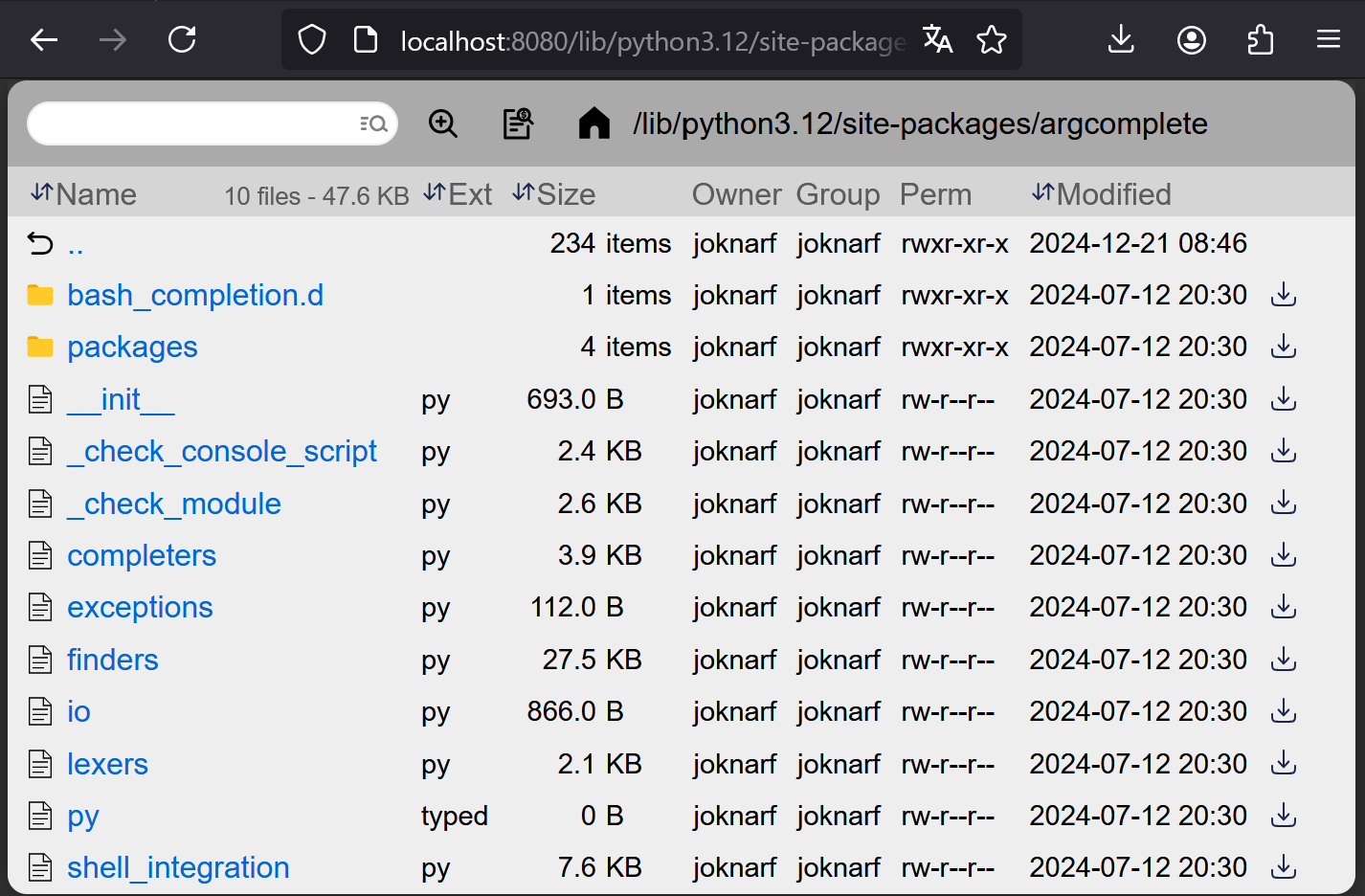Viewport: 1365px width, 896px height.
Task: Open the completers file
Action: [142, 555]
